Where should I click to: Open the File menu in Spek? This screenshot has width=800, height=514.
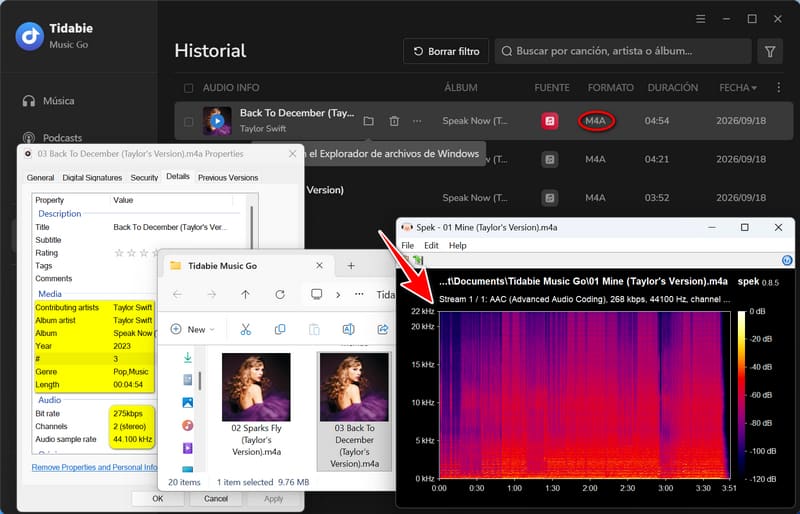[408, 246]
